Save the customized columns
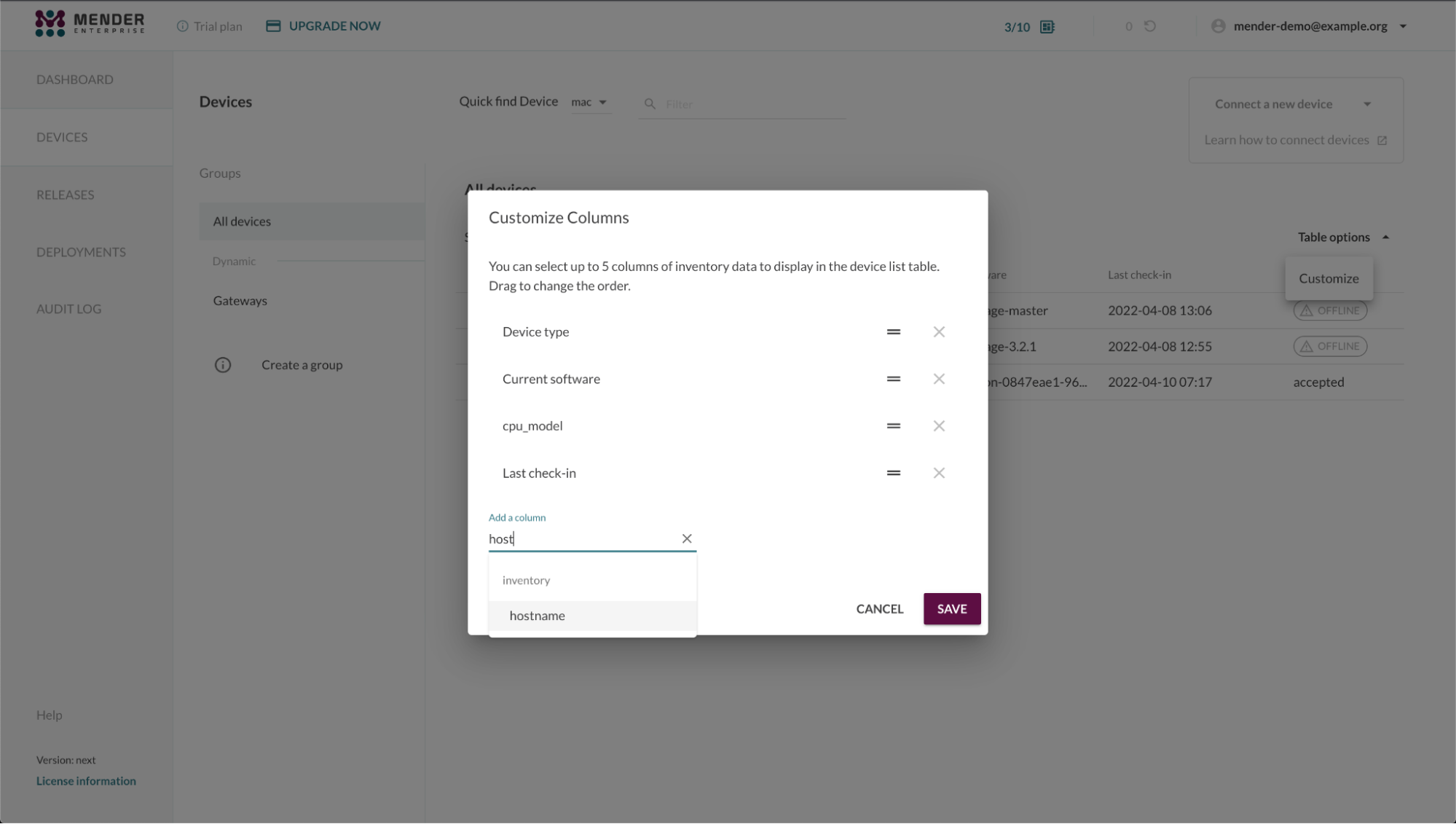This screenshot has width=1456, height=824. point(951,608)
